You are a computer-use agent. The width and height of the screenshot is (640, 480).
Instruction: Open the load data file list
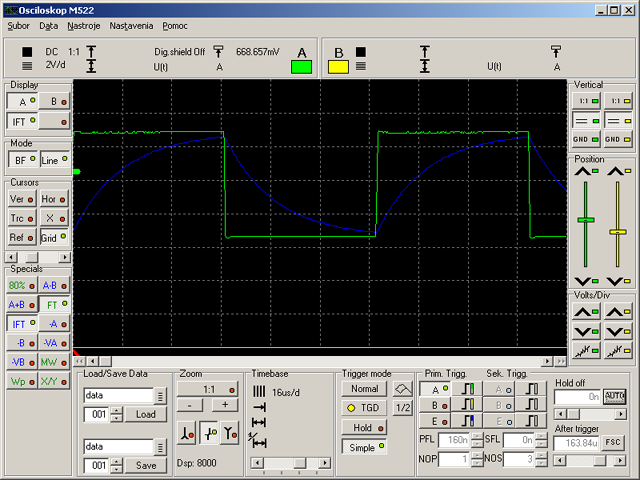pos(160,396)
